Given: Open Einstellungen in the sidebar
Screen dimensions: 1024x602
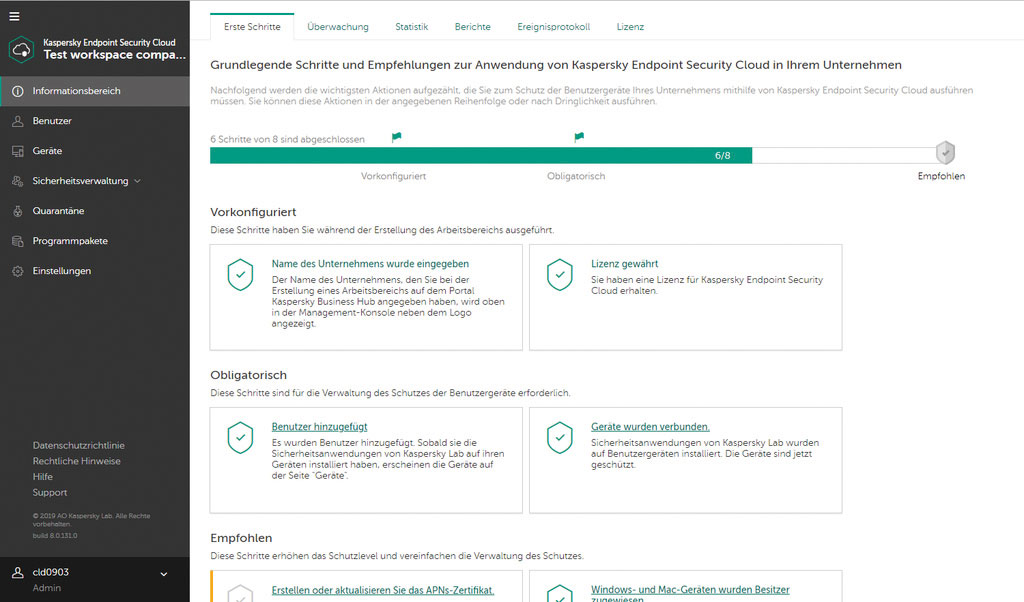Looking at the screenshot, I should [95, 272].
